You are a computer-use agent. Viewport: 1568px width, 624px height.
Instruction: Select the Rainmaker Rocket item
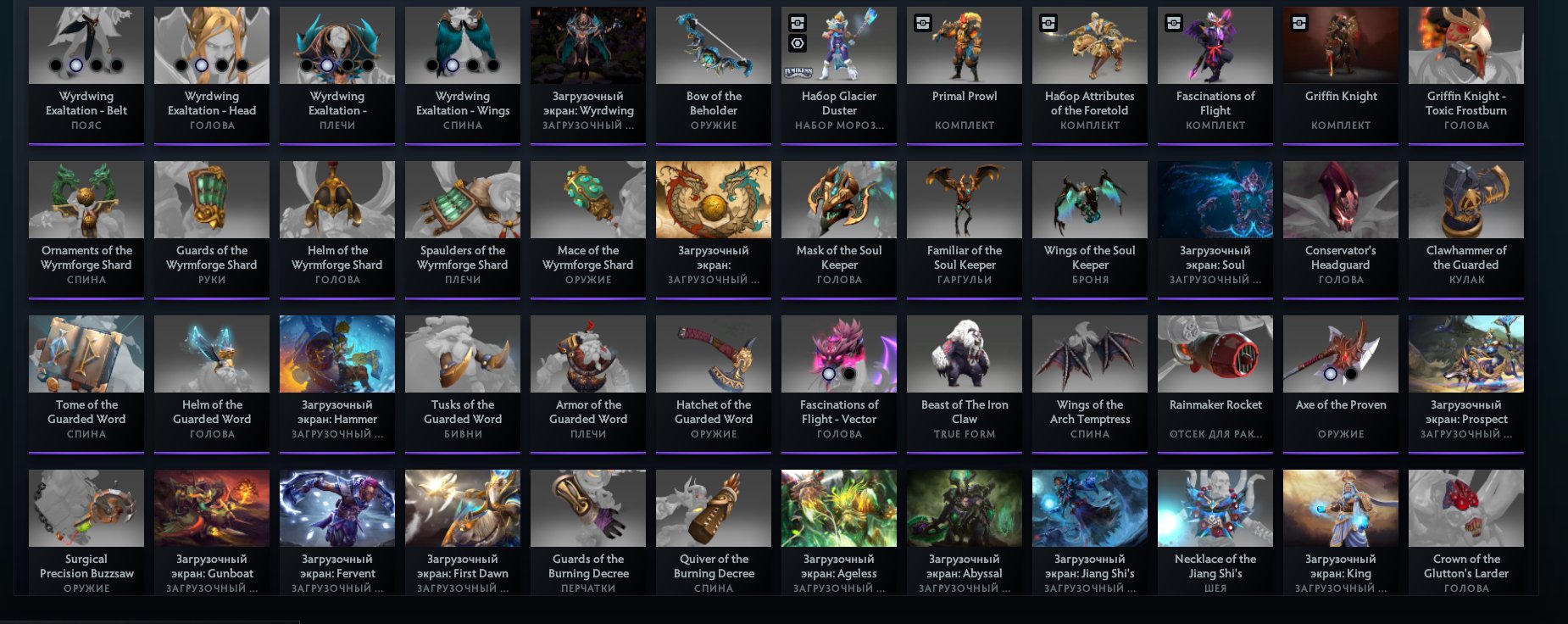click(1215, 383)
